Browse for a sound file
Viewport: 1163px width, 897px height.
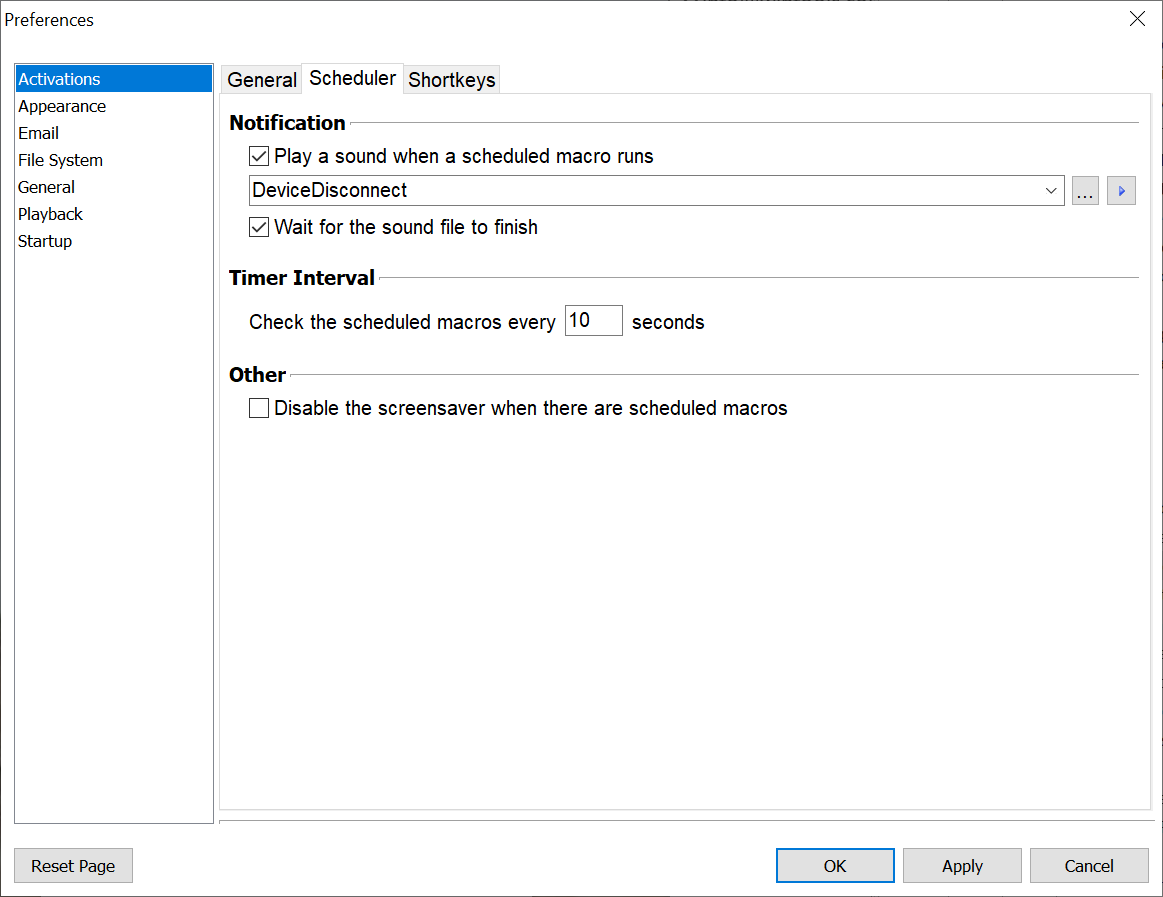click(1085, 191)
